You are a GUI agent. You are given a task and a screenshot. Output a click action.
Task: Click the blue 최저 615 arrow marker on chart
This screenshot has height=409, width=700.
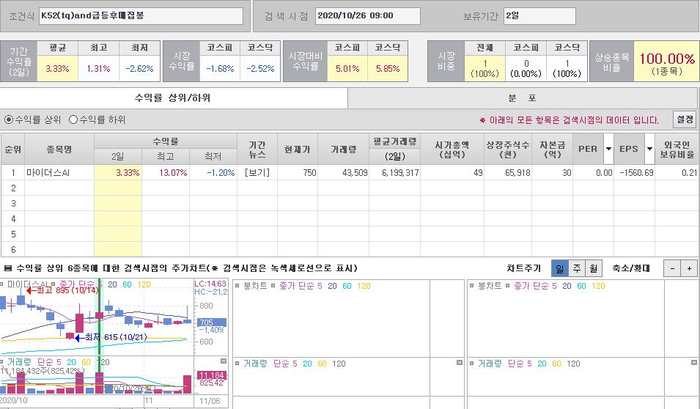pyautogui.click(x=79, y=338)
